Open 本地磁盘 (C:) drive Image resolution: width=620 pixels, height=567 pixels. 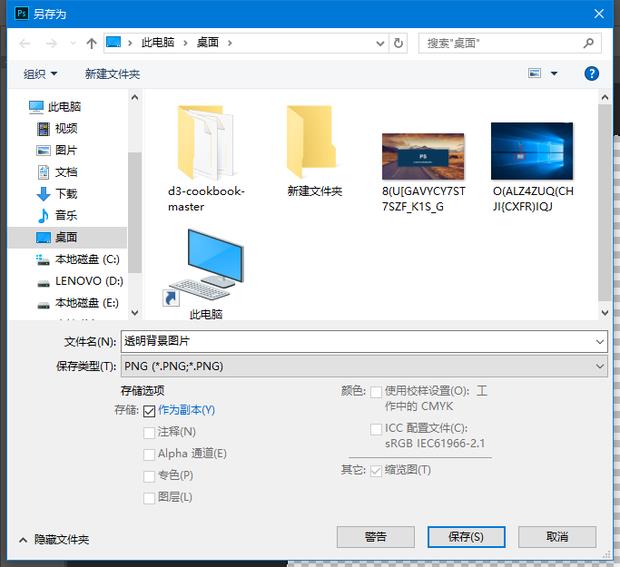[x=78, y=259]
